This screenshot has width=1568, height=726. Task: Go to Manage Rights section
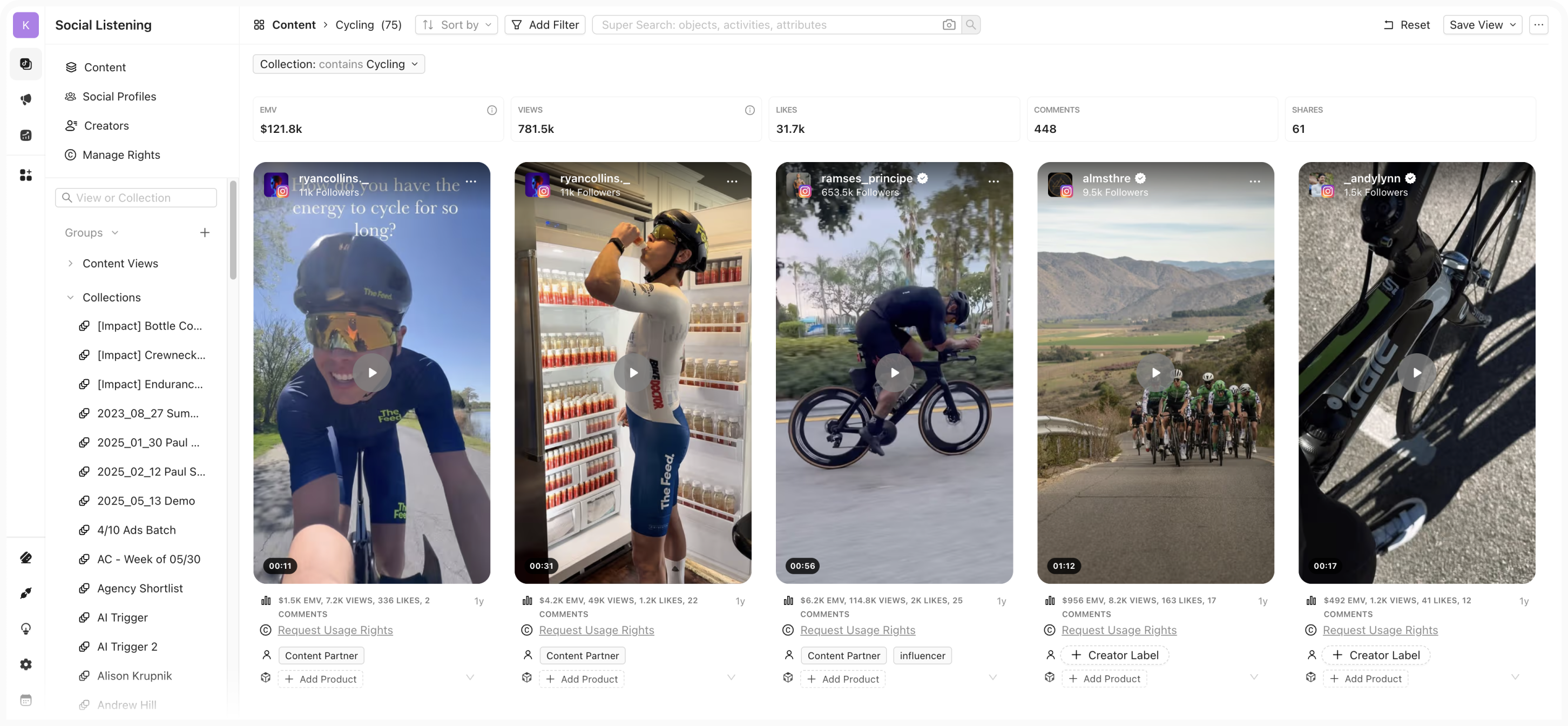tap(121, 156)
